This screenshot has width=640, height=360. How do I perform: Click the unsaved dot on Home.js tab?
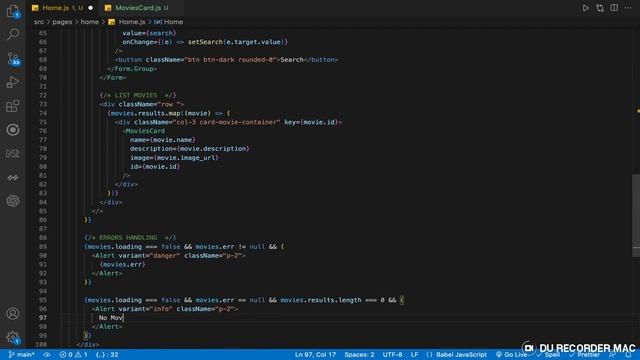click(91, 8)
